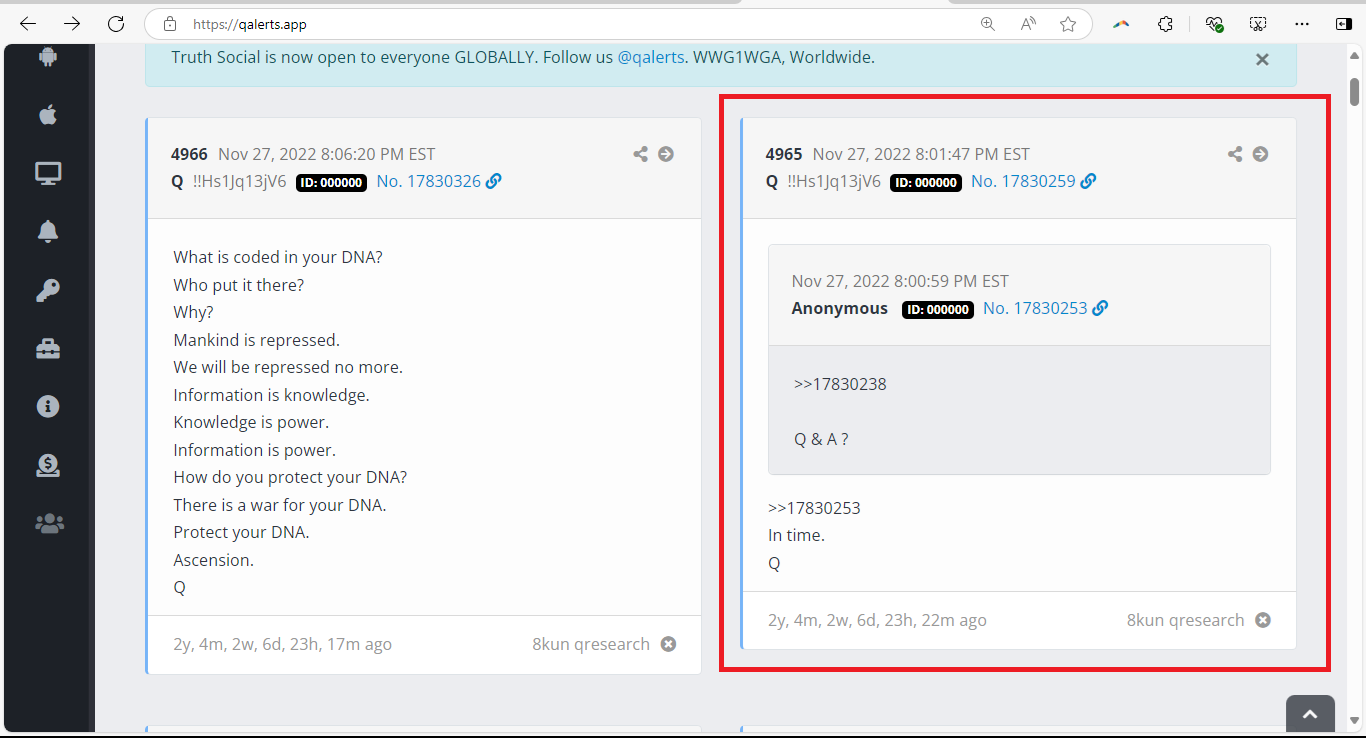
Task: Toggle the browser sidebar panel
Action: 1343,24
